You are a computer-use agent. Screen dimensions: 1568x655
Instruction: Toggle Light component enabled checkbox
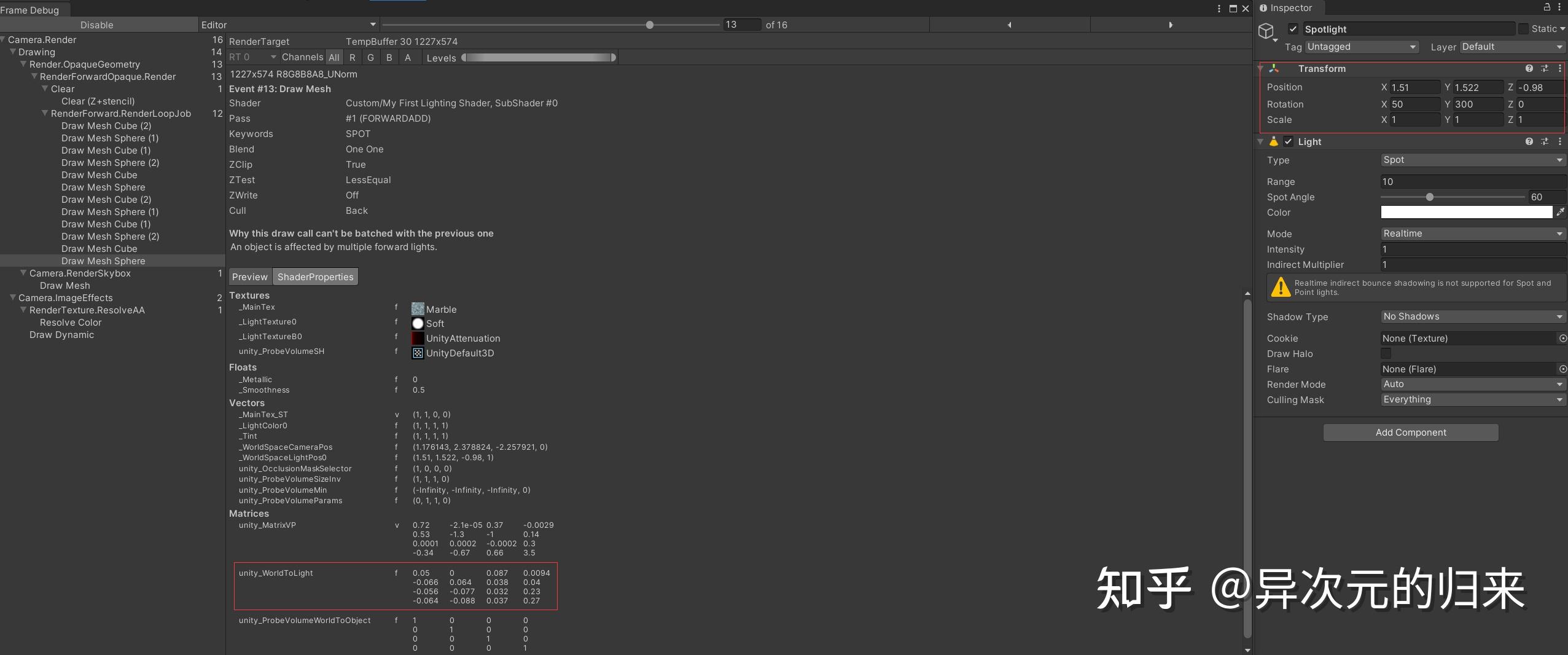coord(1289,141)
